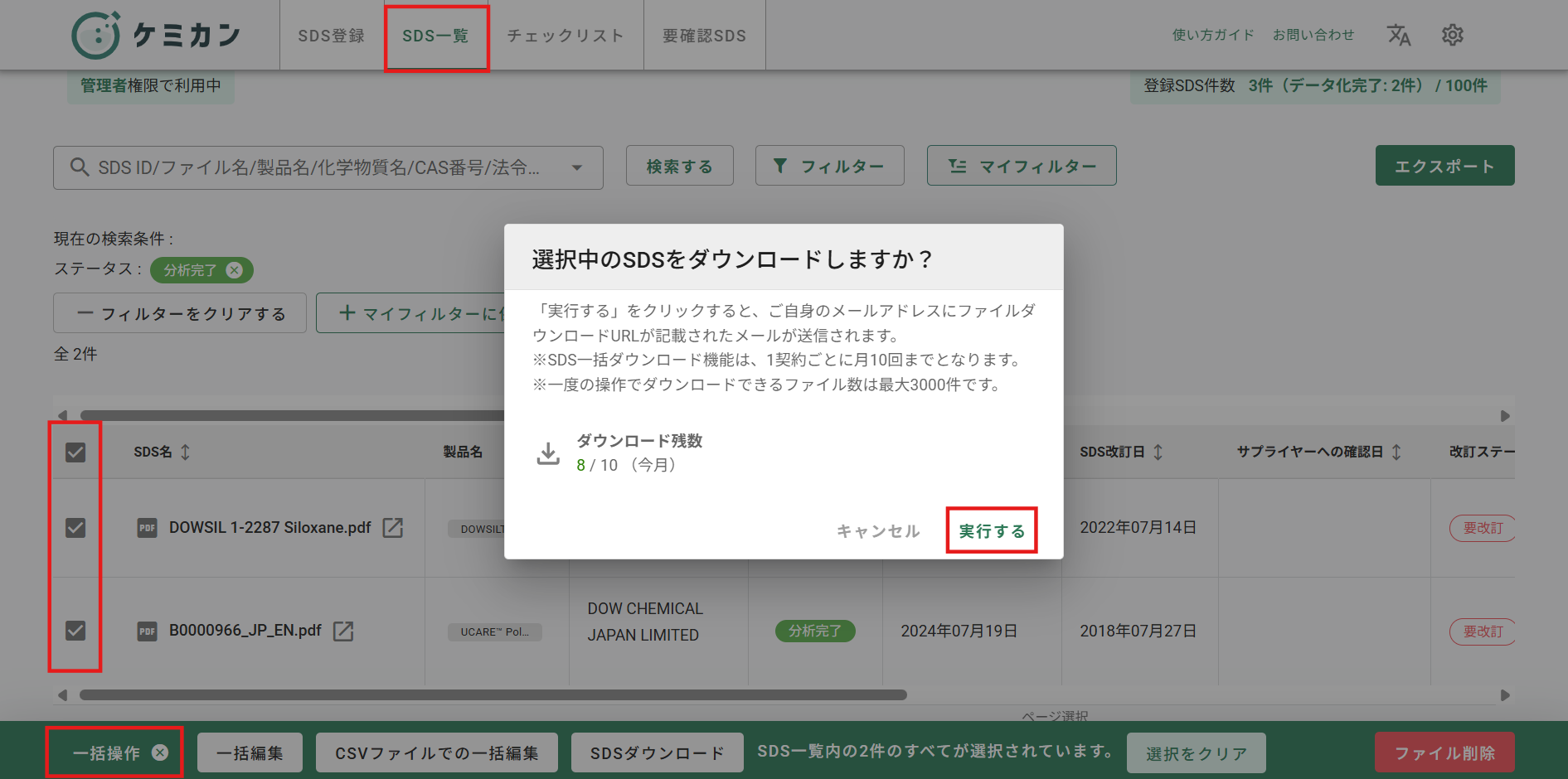
Task: Expand the search field dropdown arrow
Action: click(577, 168)
